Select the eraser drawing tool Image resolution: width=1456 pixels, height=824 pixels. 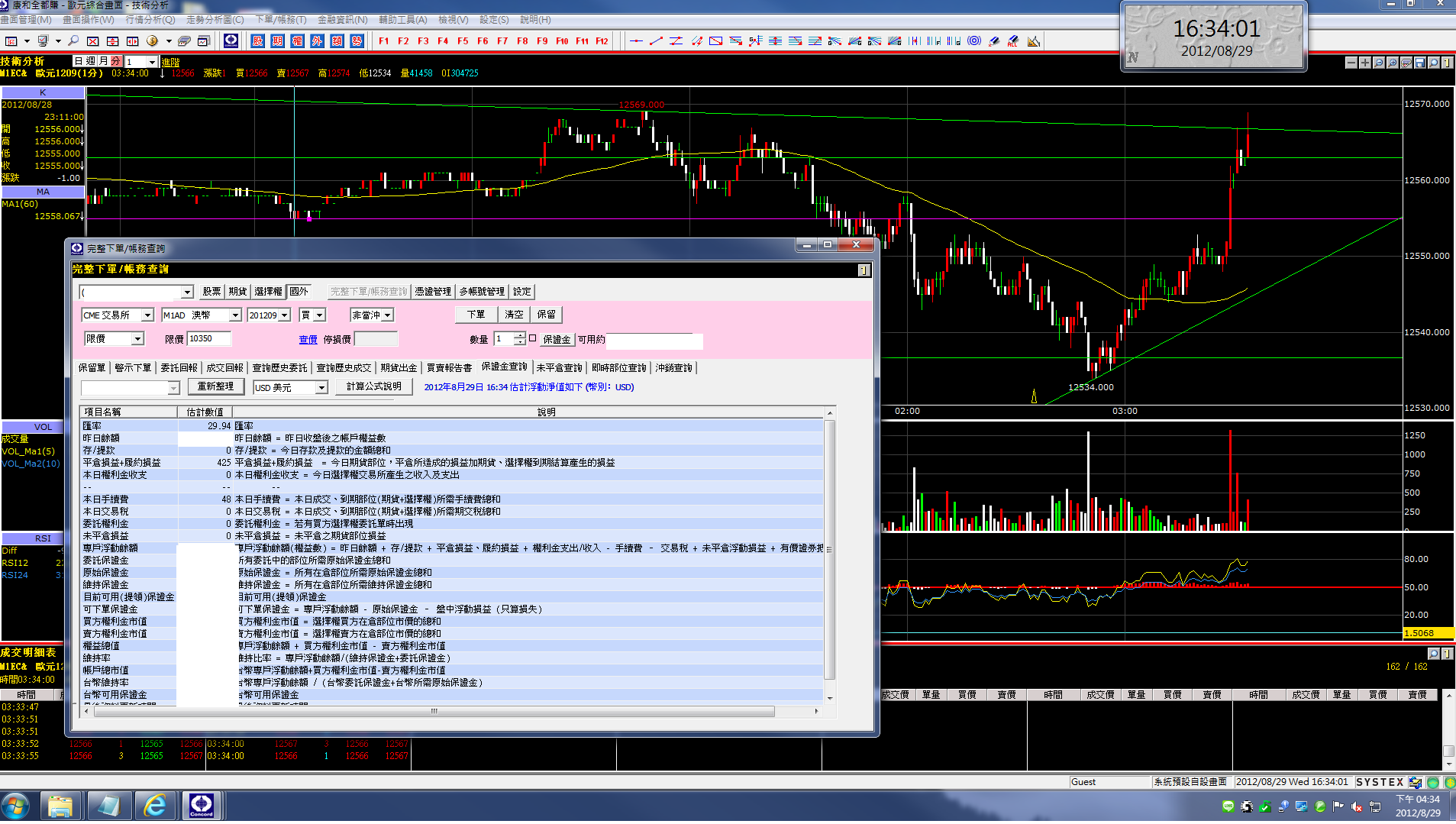pyautogui.click(x=994, y=41)
